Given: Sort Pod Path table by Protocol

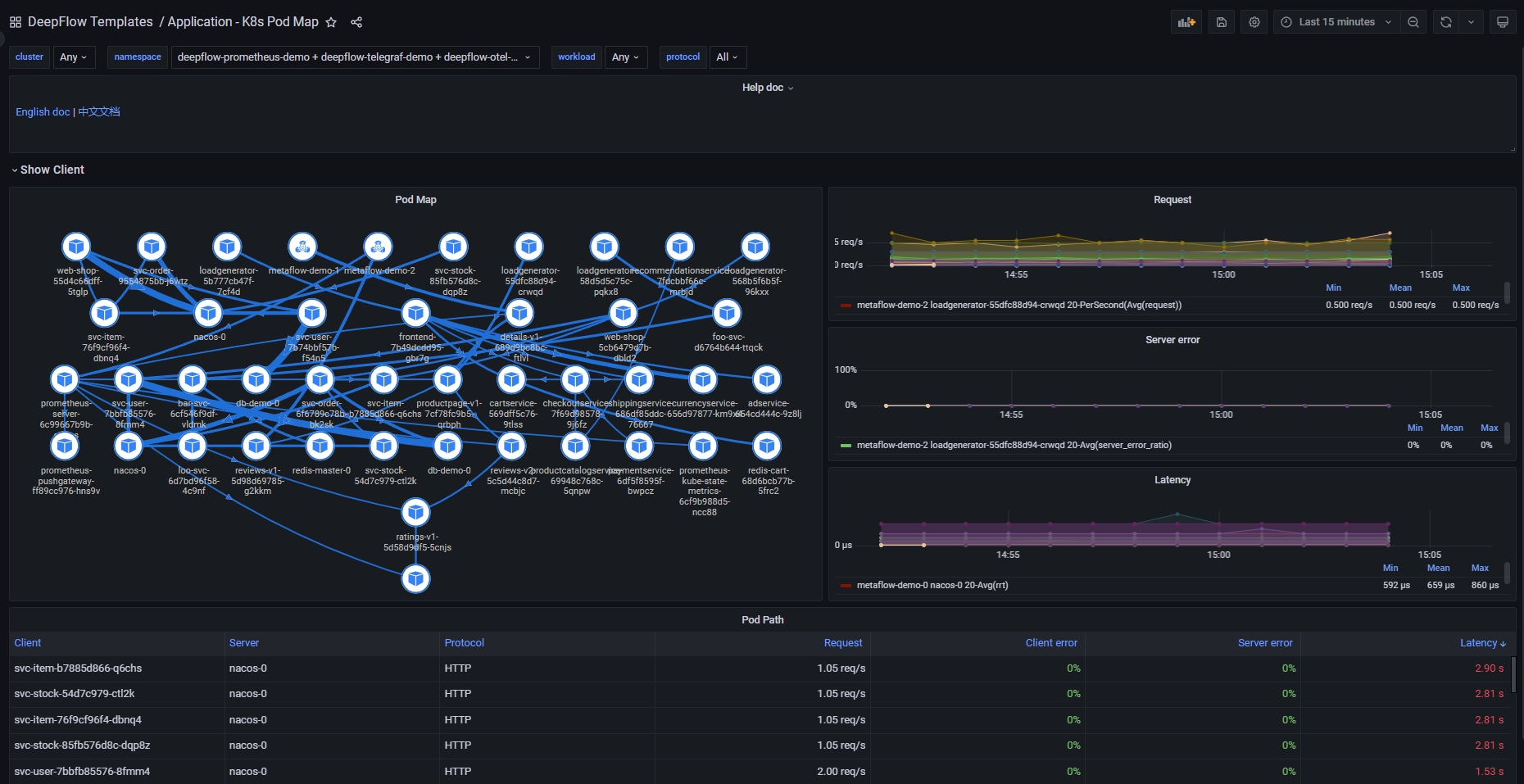Looking at the screenshot, I should pos(464,643).
